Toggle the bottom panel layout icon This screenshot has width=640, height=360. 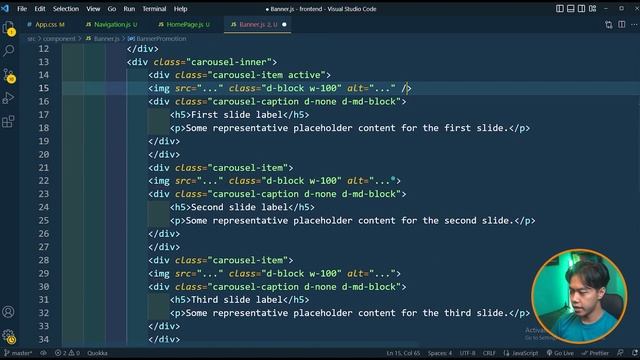[571, 9]
